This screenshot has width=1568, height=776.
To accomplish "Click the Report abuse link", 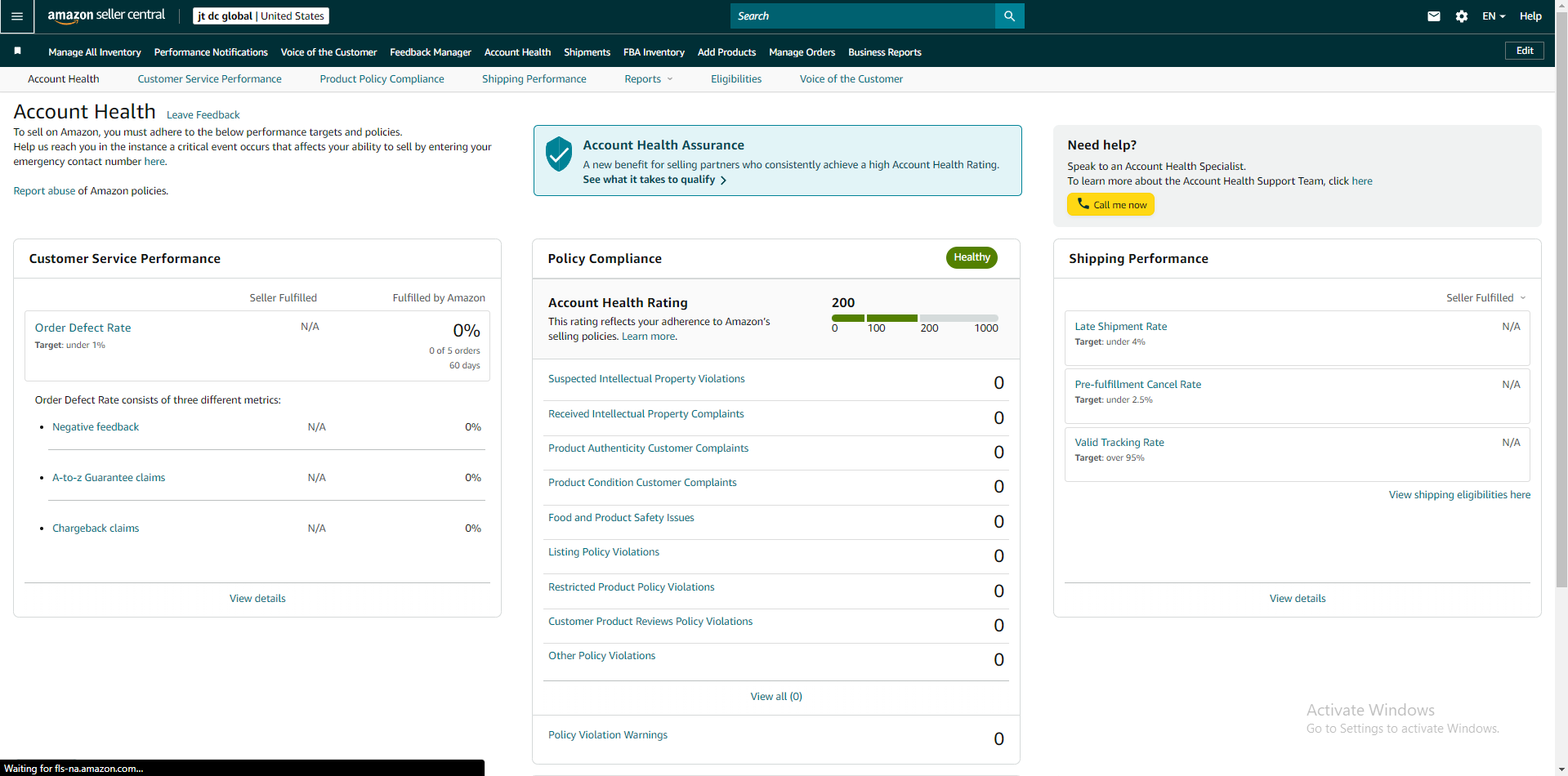I will coord(44,191).
